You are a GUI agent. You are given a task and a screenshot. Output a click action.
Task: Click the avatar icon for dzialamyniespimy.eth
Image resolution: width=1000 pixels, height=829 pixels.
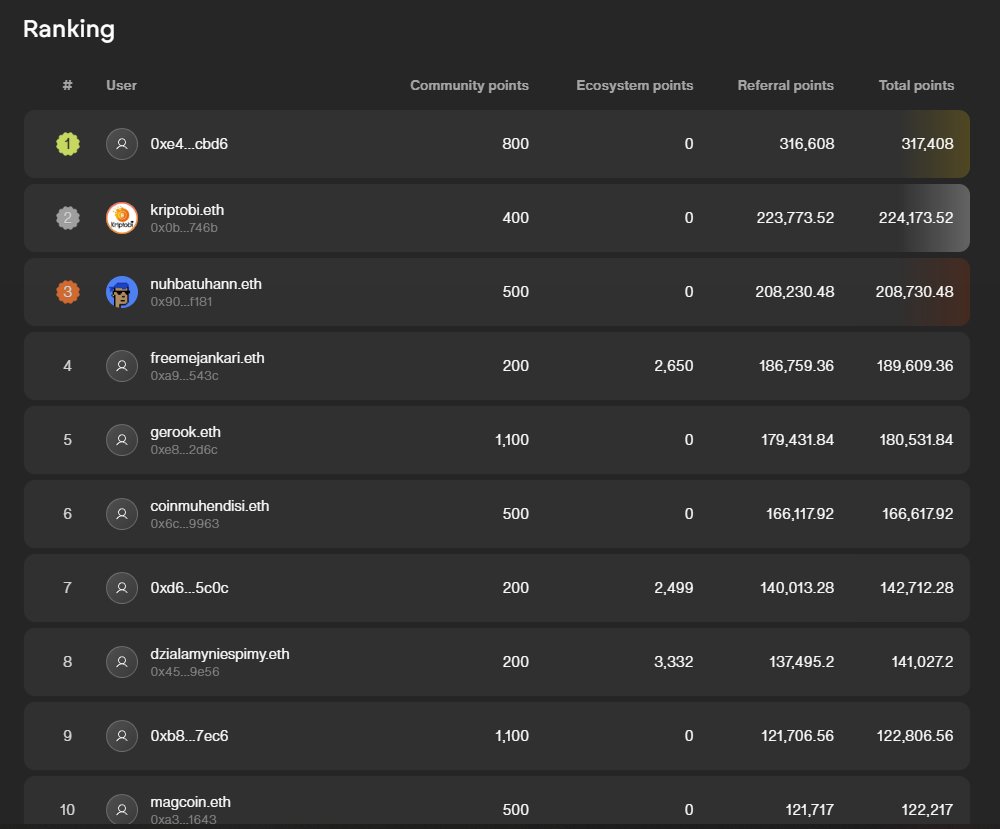point(121,661)
